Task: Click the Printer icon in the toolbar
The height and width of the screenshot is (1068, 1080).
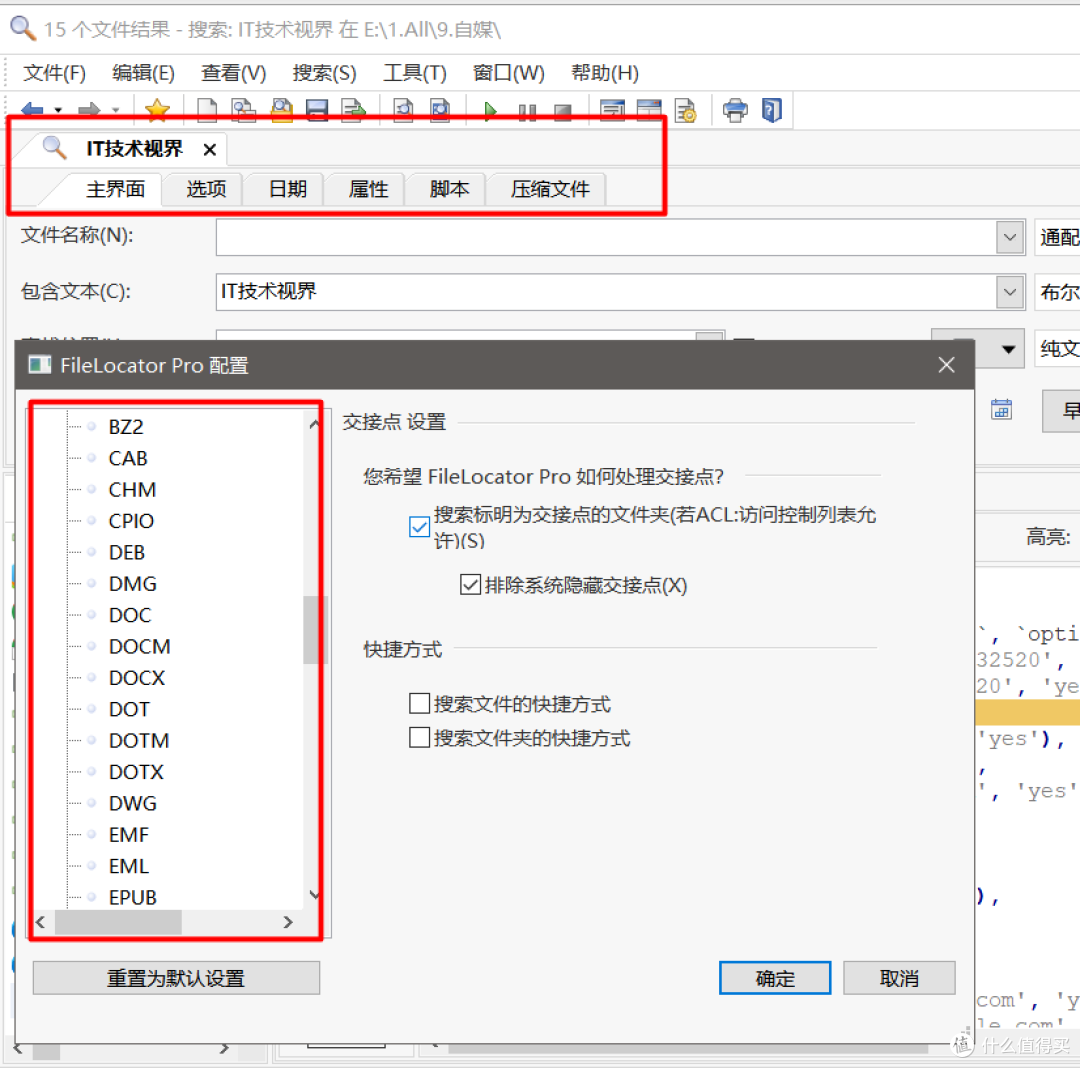Action: [735, 110]
